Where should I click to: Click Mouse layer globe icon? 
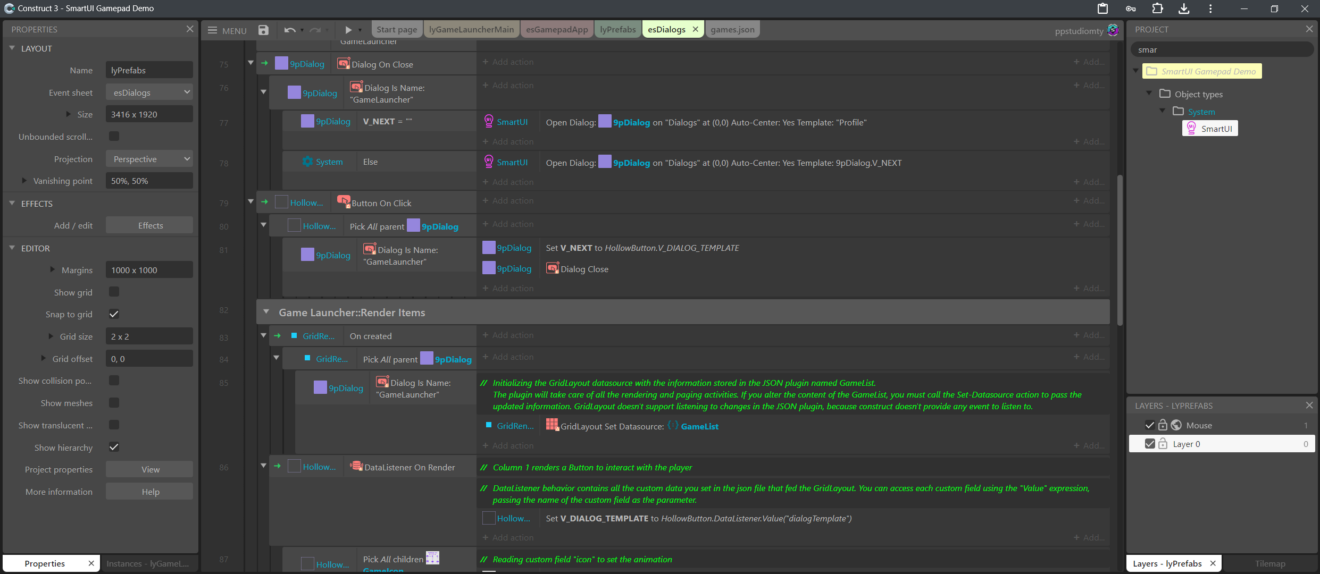1176,425
